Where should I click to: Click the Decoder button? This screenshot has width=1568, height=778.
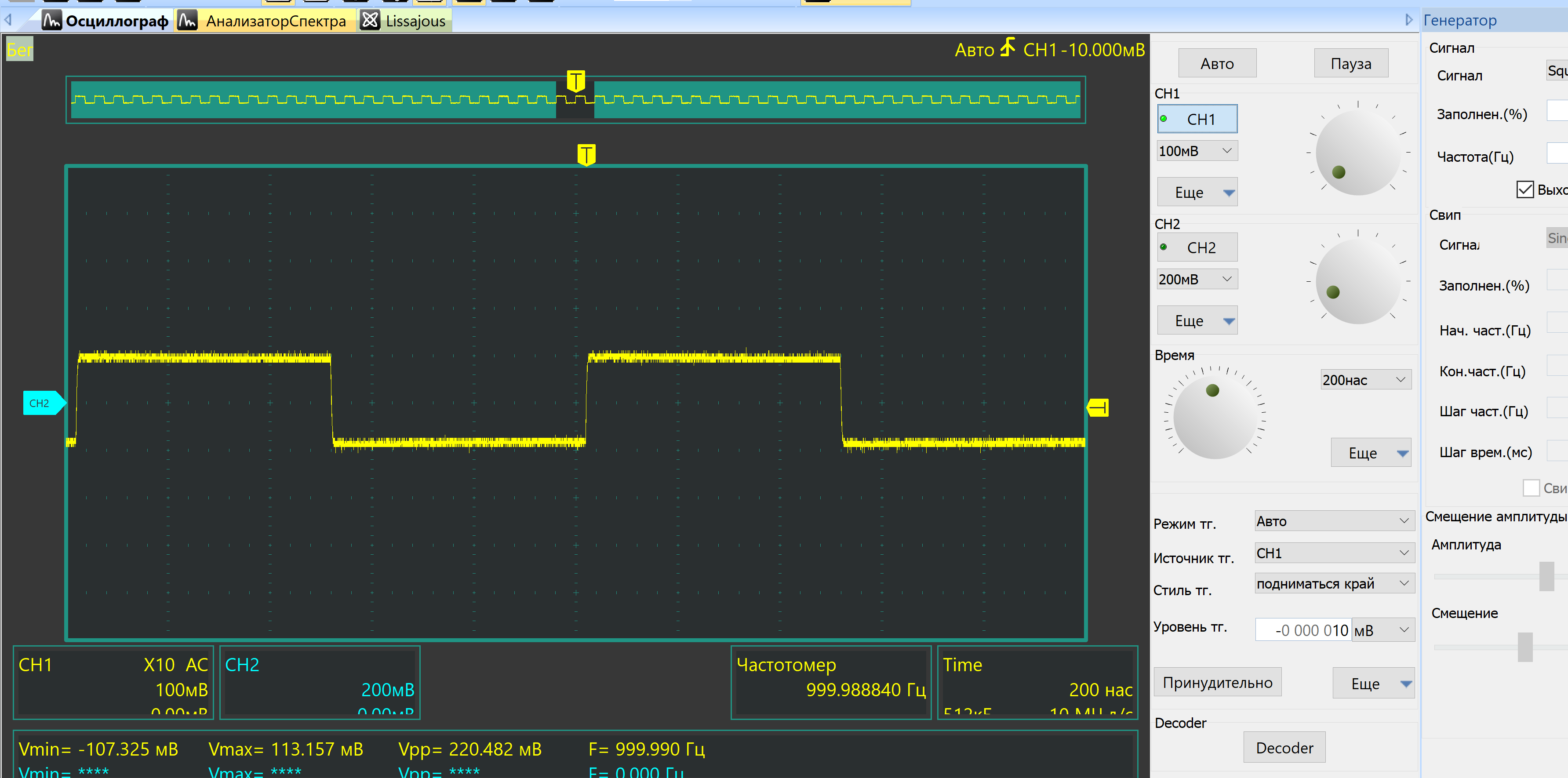coord(1284,748)
